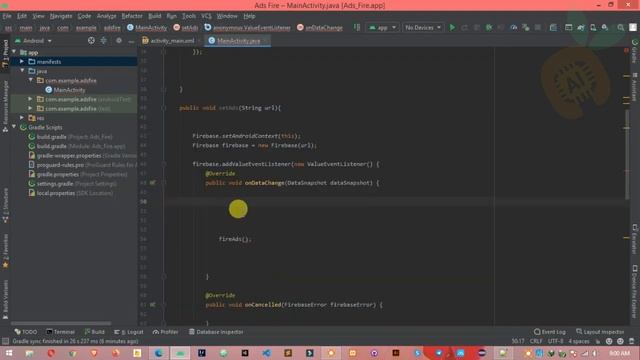The height and width of the screenshot is (360, 640).
Task: Collapse the app module tree node
Action: coord(15,52)
